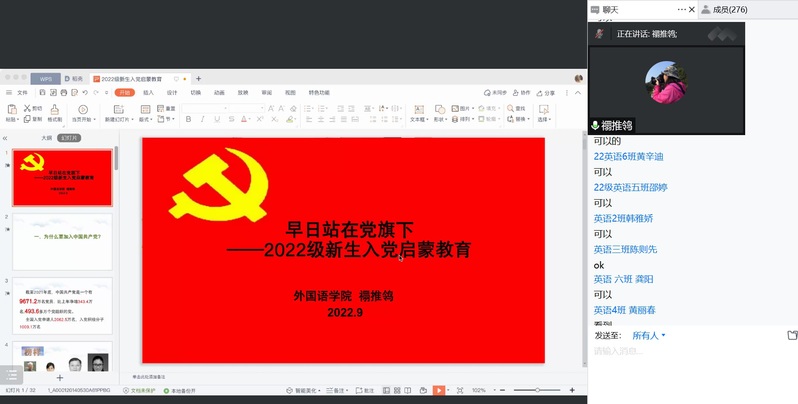Open the Layout (版式) dropdown
The image size is (798, 404).
(x=146, y=120)
